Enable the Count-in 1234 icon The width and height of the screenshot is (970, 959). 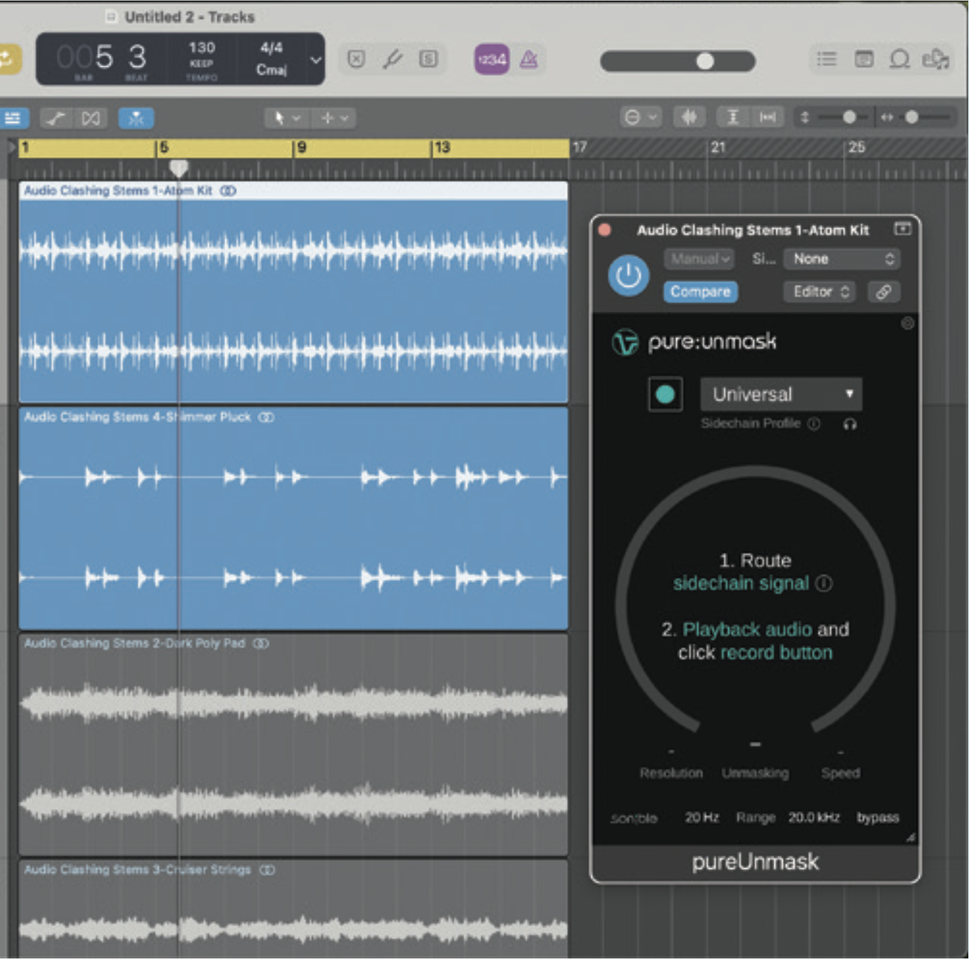click(492, 59)
